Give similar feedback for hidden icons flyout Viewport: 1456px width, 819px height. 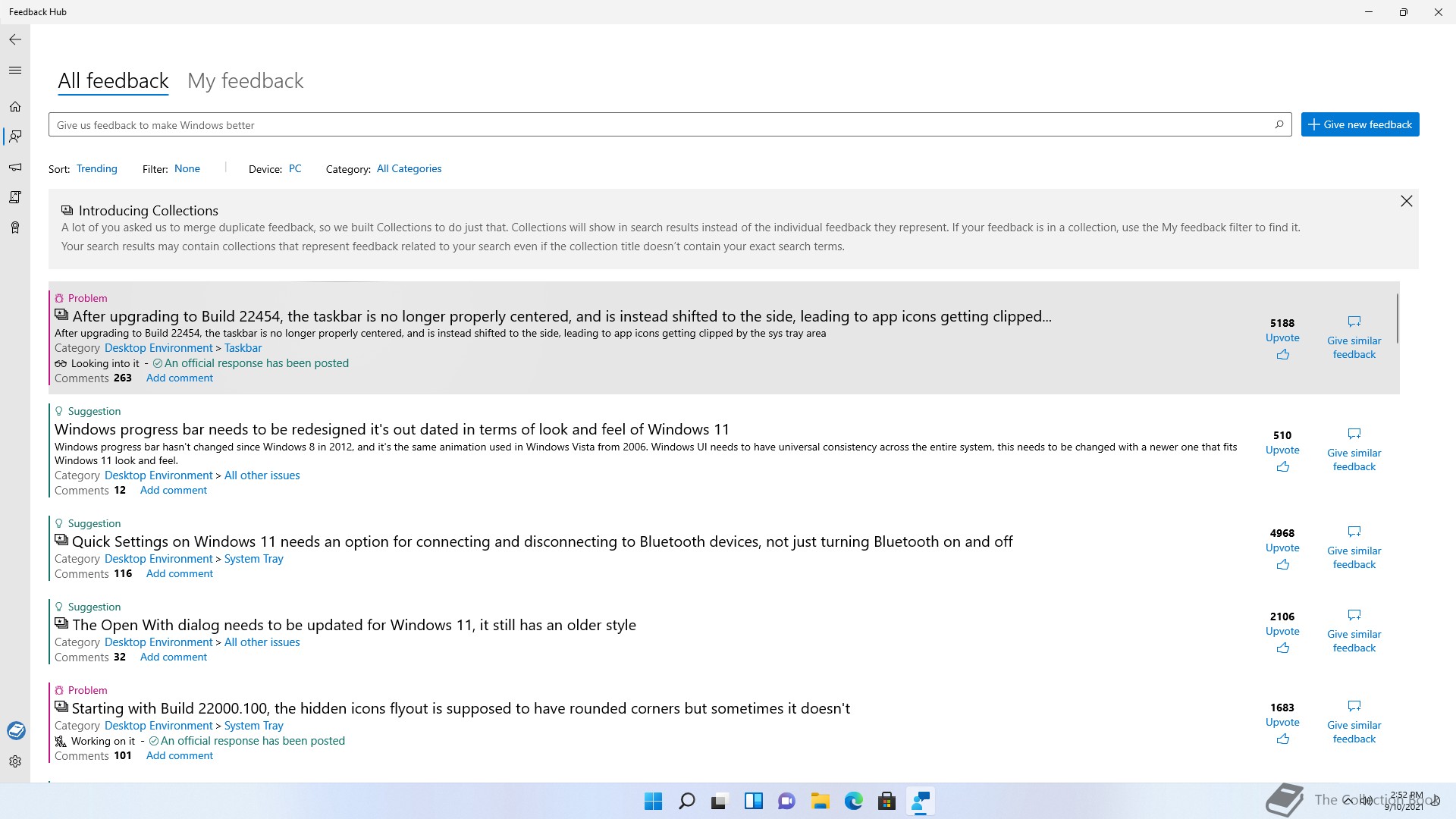coord(1354,723)
